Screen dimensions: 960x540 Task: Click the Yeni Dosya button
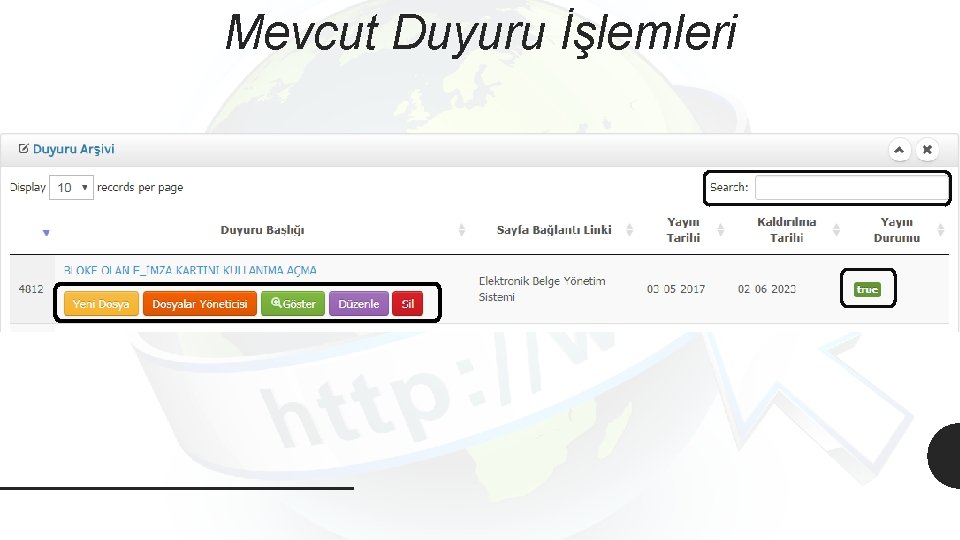101,304
